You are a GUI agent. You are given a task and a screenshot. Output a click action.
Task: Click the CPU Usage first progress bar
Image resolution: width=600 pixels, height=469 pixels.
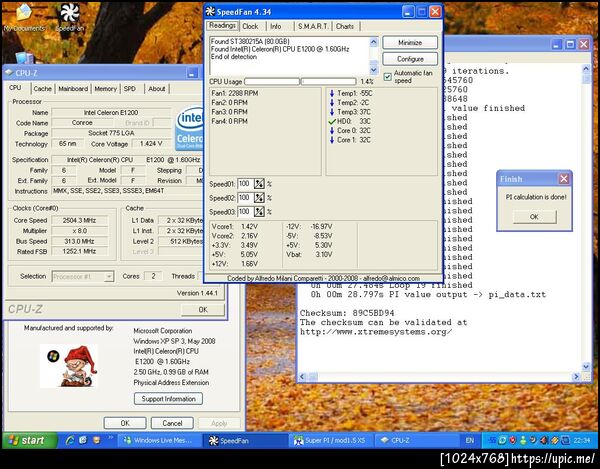(272, 81)
